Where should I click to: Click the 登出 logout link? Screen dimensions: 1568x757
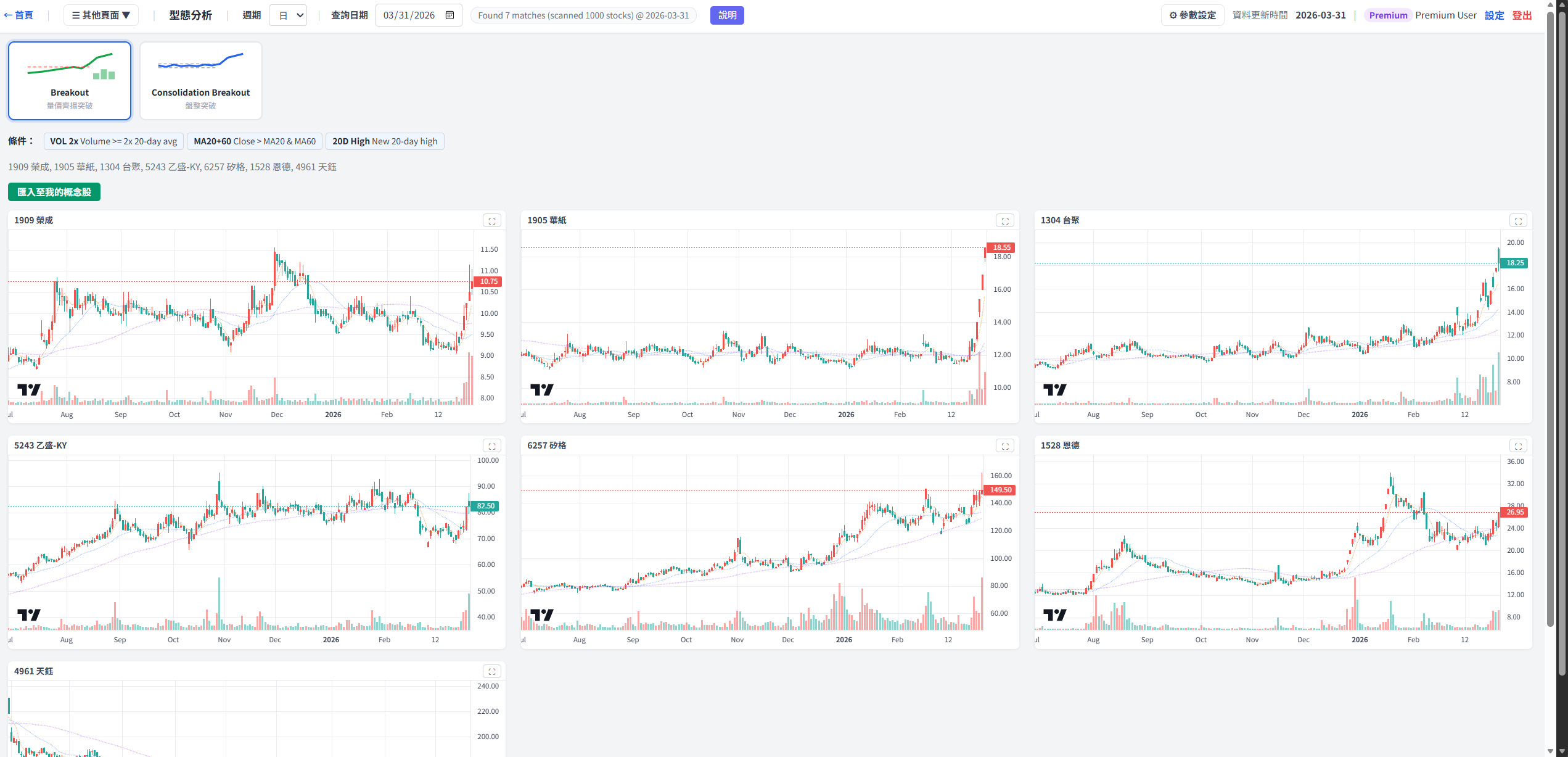click(1522, 15)
